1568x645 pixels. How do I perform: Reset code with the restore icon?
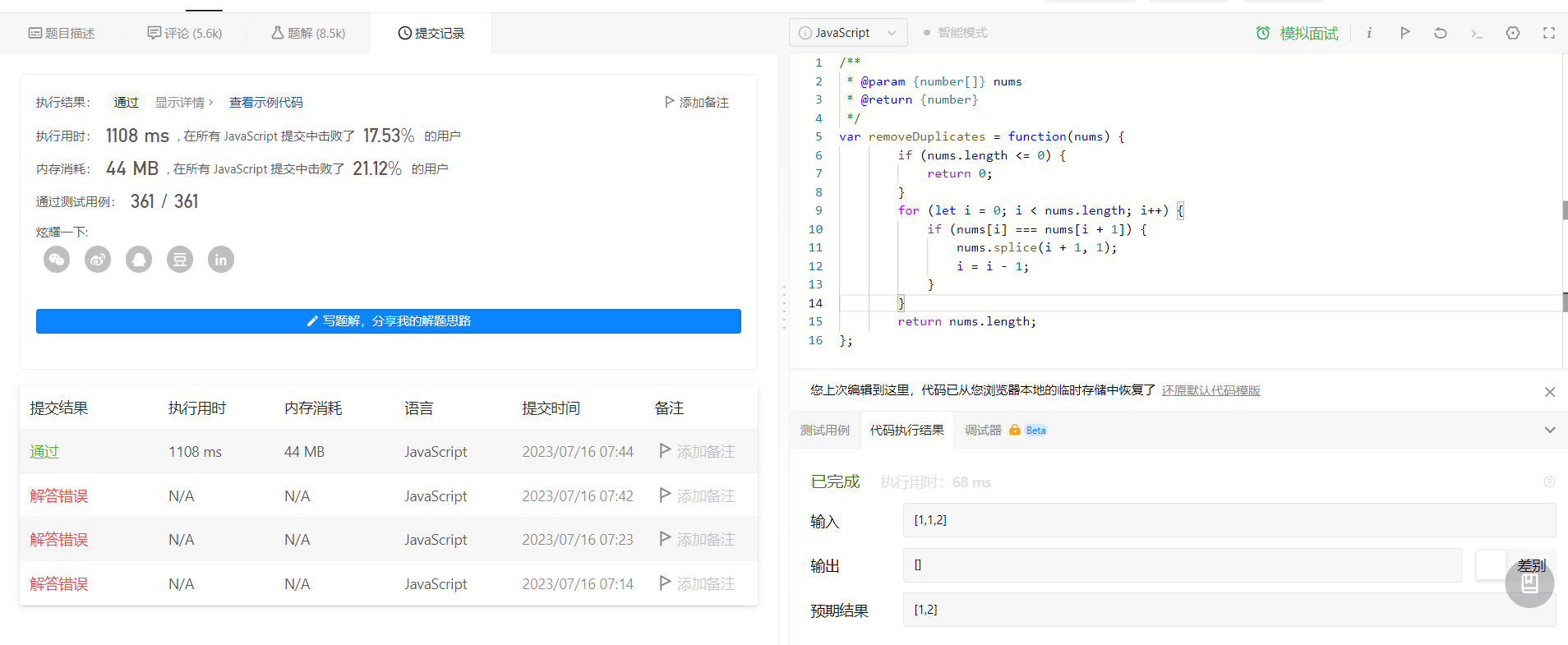1441,33
